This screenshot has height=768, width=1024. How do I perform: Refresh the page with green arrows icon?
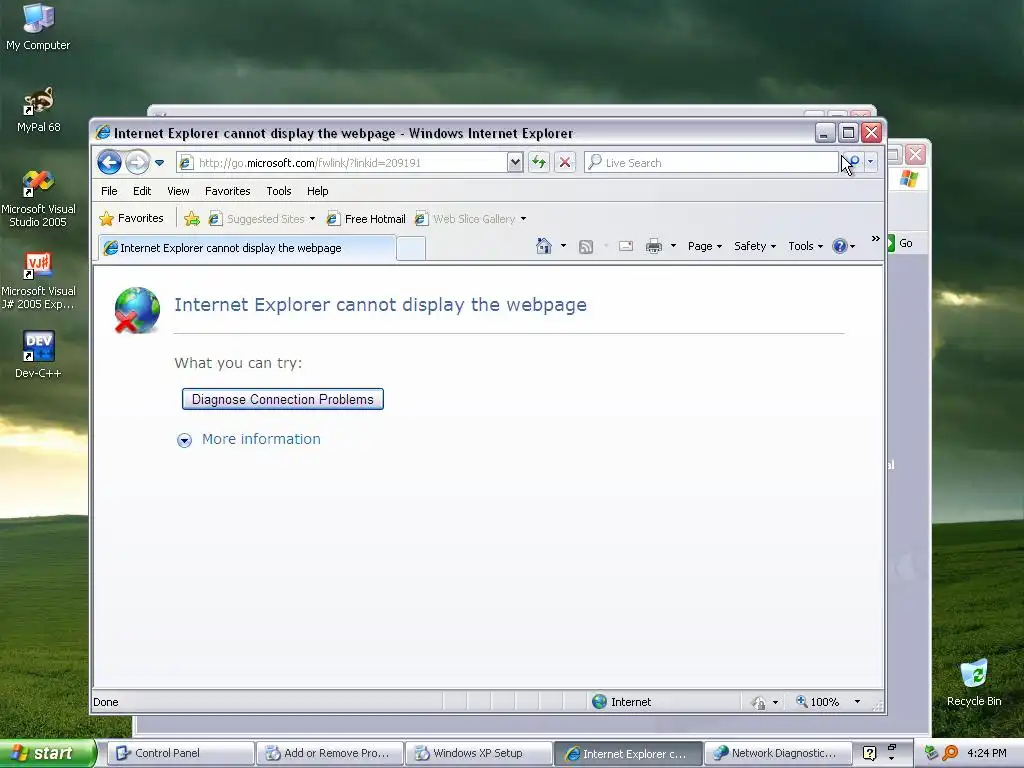tap(539, 163)
